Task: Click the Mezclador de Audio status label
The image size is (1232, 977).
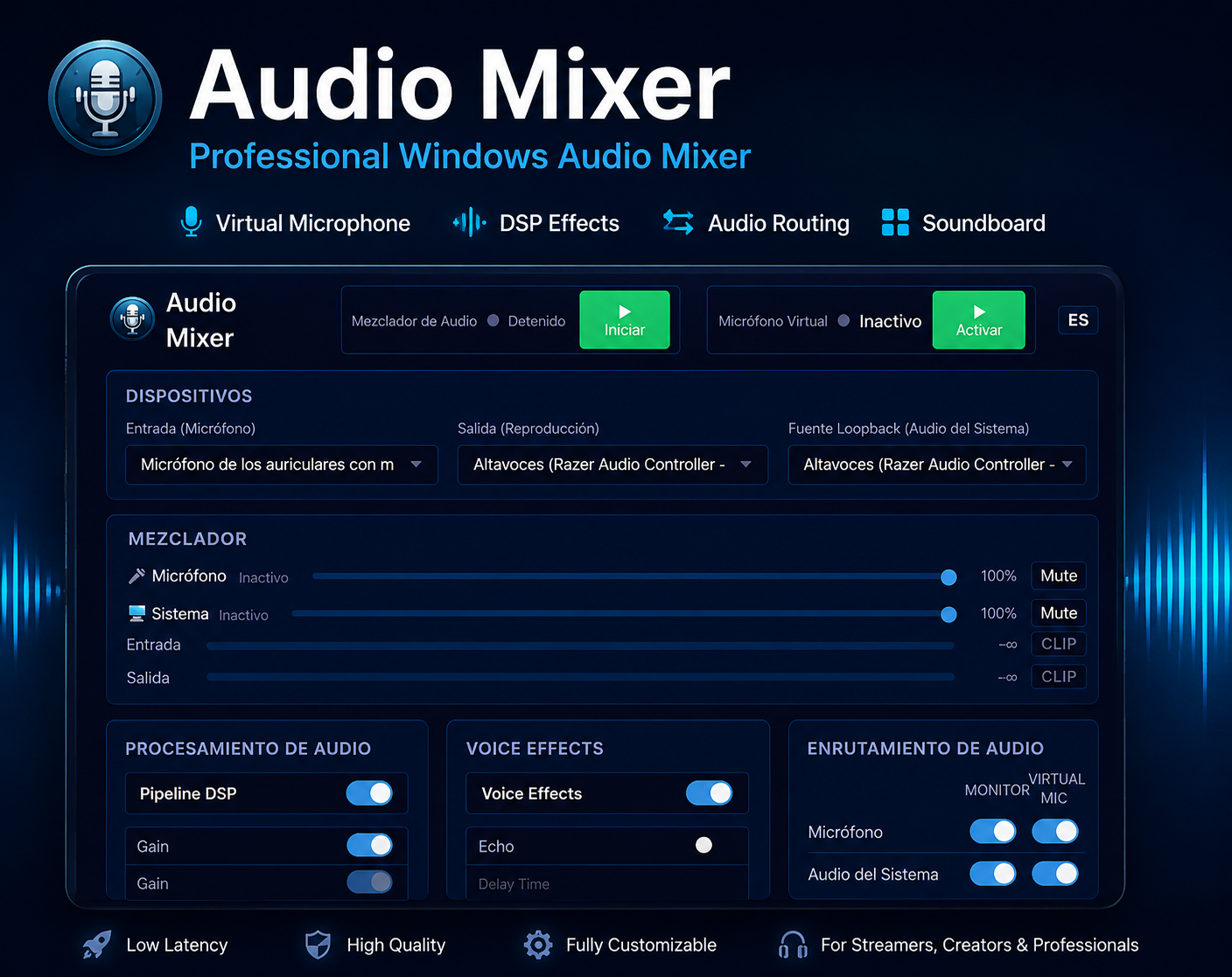Action: (x=414, y=321)
